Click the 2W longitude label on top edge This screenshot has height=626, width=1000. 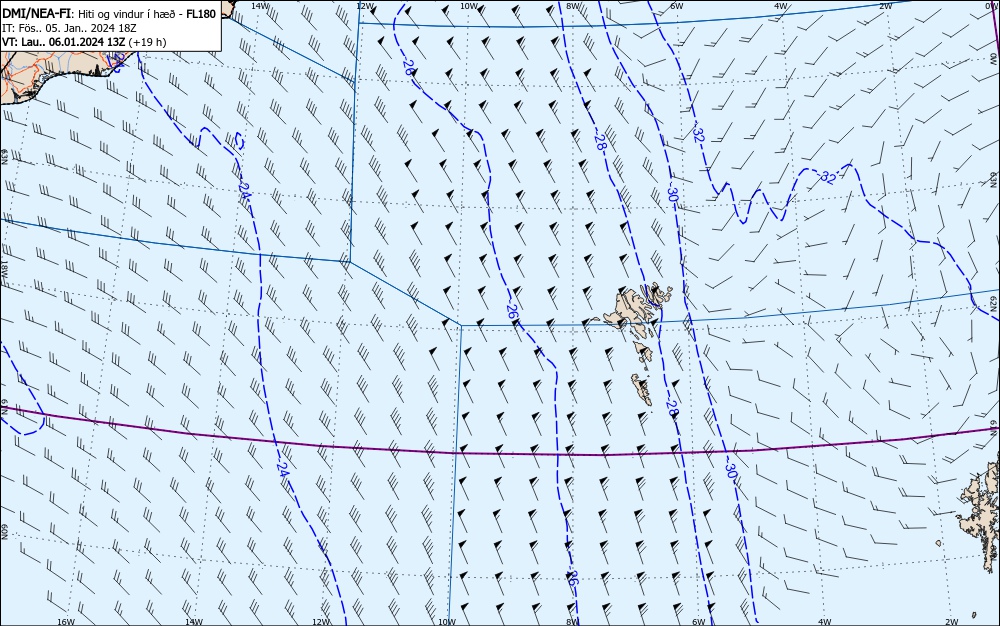pos(886,6)
